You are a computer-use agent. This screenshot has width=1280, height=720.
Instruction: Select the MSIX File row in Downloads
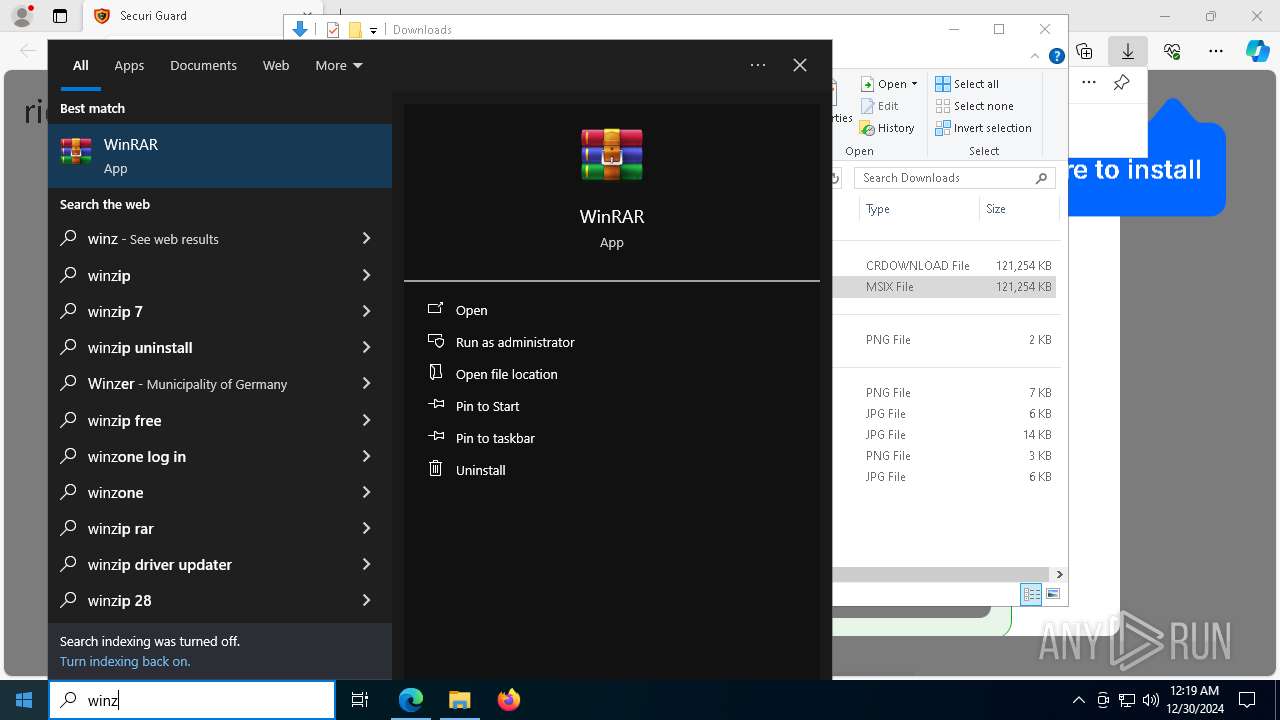coord(944,287)
